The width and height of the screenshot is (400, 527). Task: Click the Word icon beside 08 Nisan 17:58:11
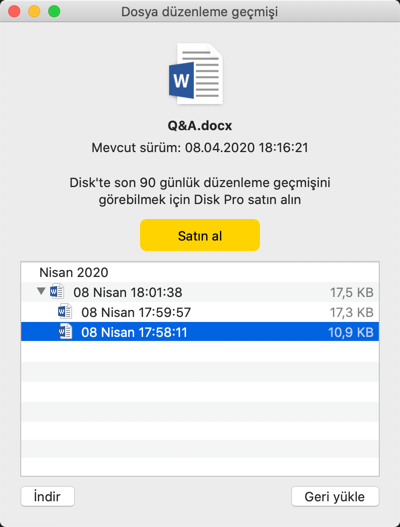[x=65, y=331]
